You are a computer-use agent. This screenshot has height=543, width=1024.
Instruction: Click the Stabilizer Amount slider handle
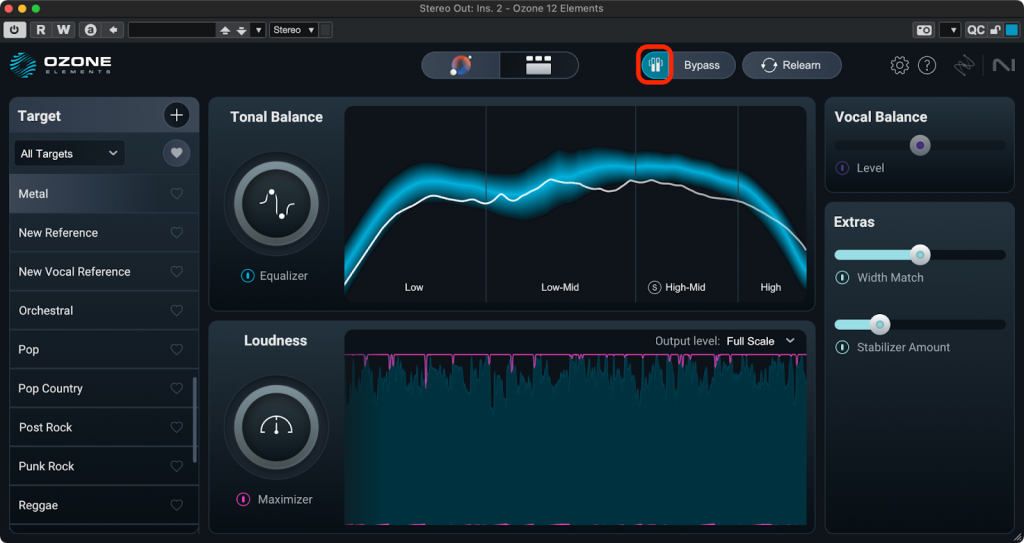coord(879,325)
